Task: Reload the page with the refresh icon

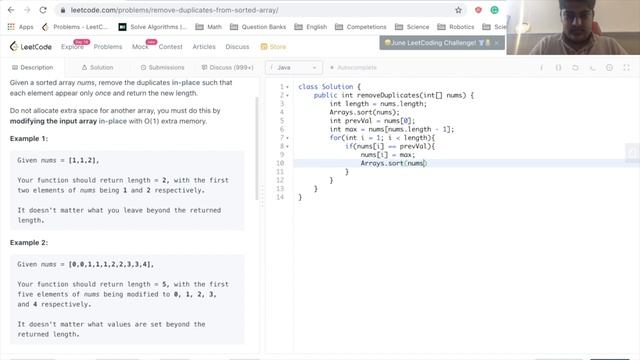Action: tap(43, 10)
